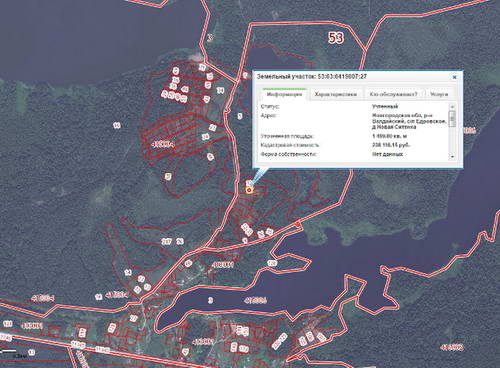Select parcel label 26 next to 217
500x368 pixels.
180,241
